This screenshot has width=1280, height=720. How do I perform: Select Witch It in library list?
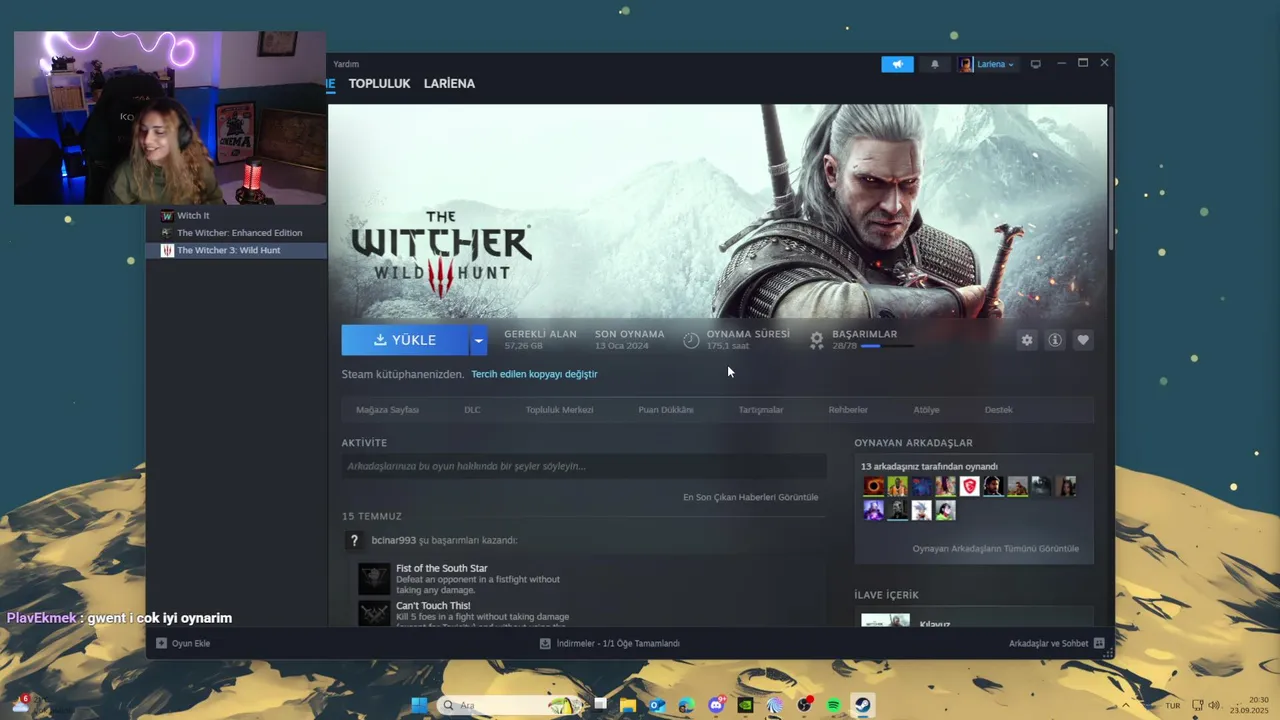236,215
